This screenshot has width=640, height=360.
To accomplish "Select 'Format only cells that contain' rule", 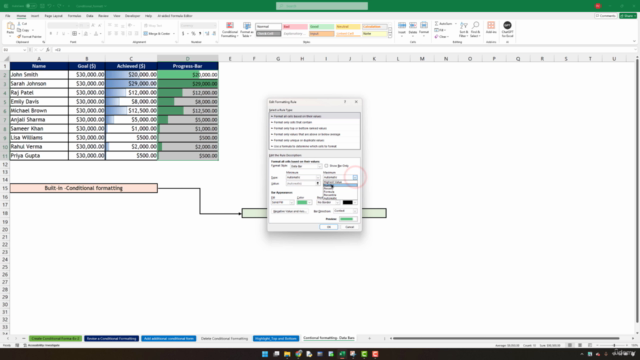I will 314,122.
